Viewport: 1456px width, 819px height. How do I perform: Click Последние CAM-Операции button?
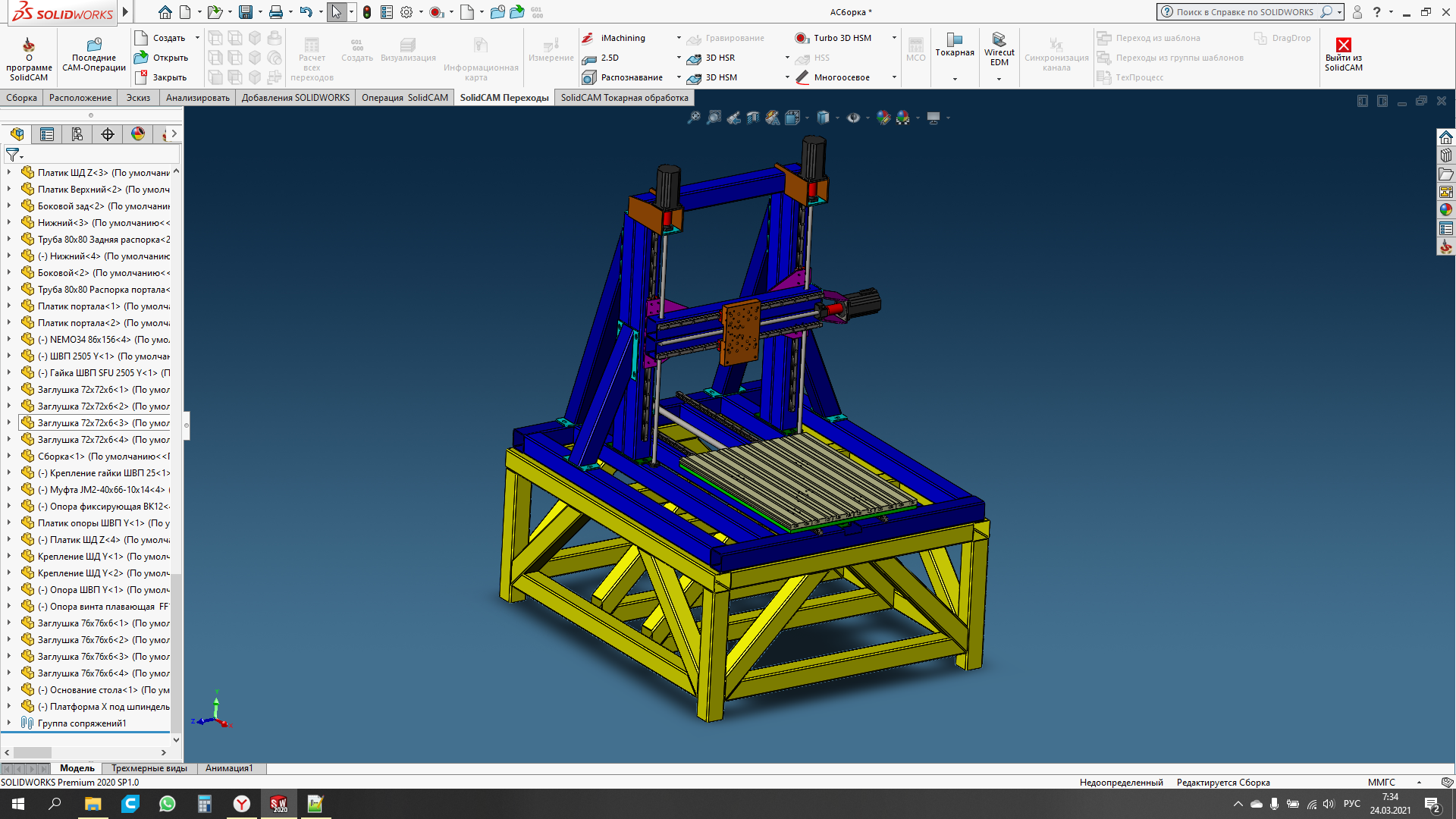coord(94,53)
